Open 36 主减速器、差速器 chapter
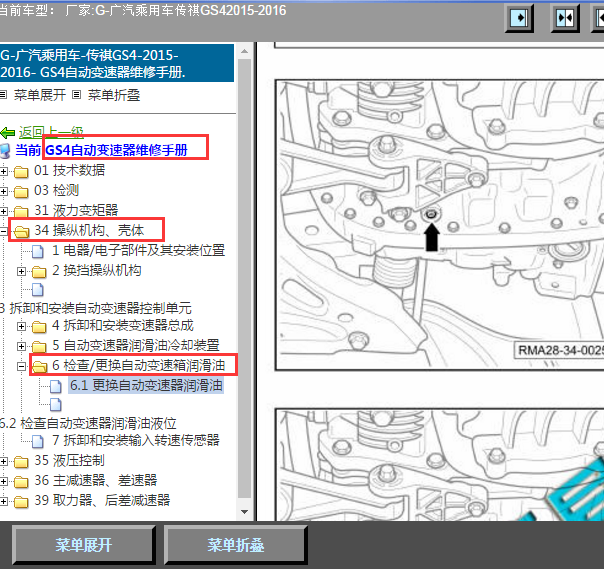 click(x=96, y=480)
